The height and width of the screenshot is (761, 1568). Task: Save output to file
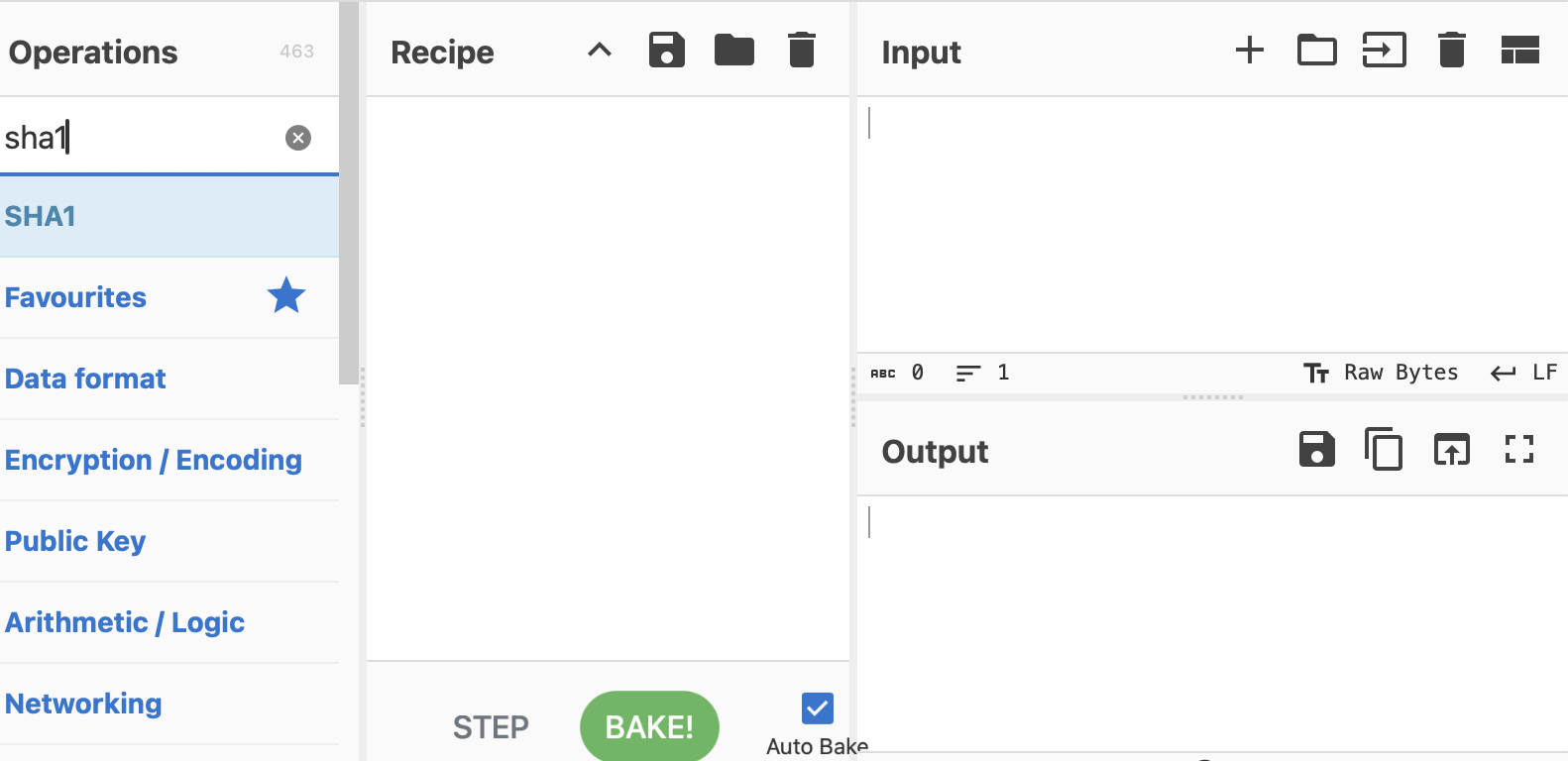(x=1317, y=450)
